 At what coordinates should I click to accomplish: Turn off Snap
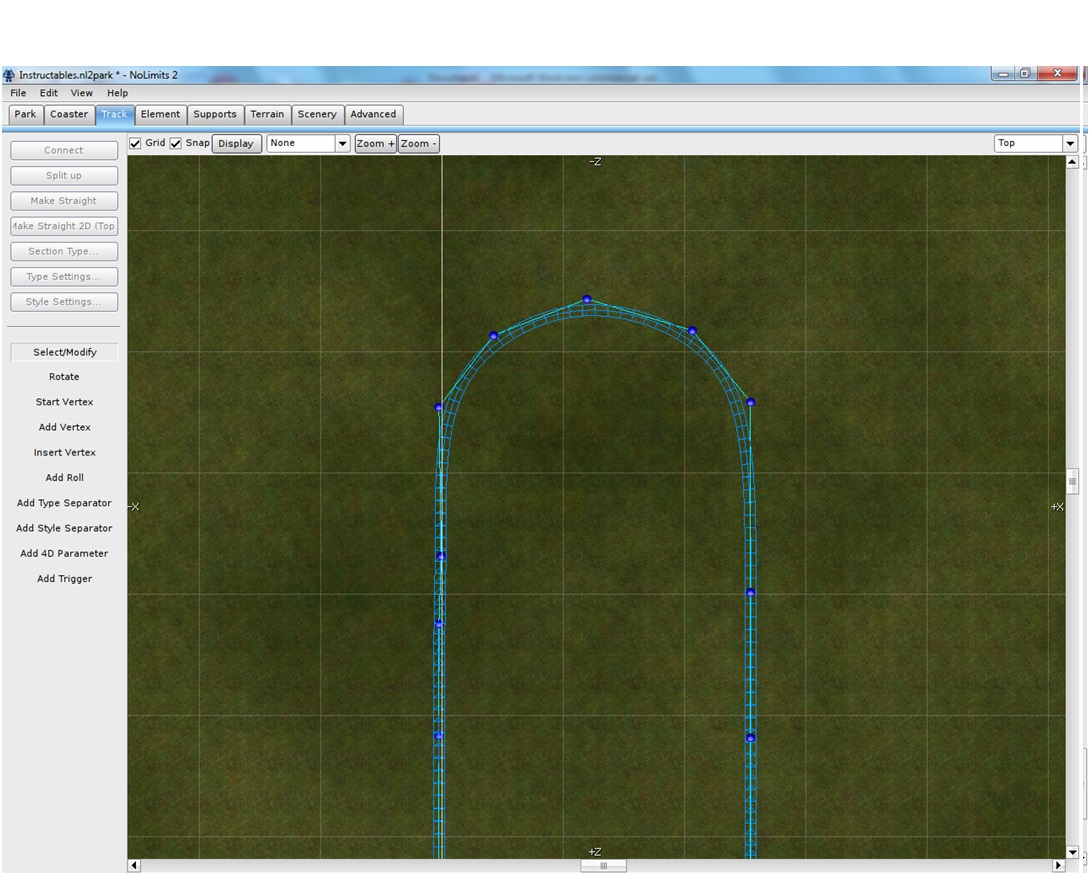(176, 143)
